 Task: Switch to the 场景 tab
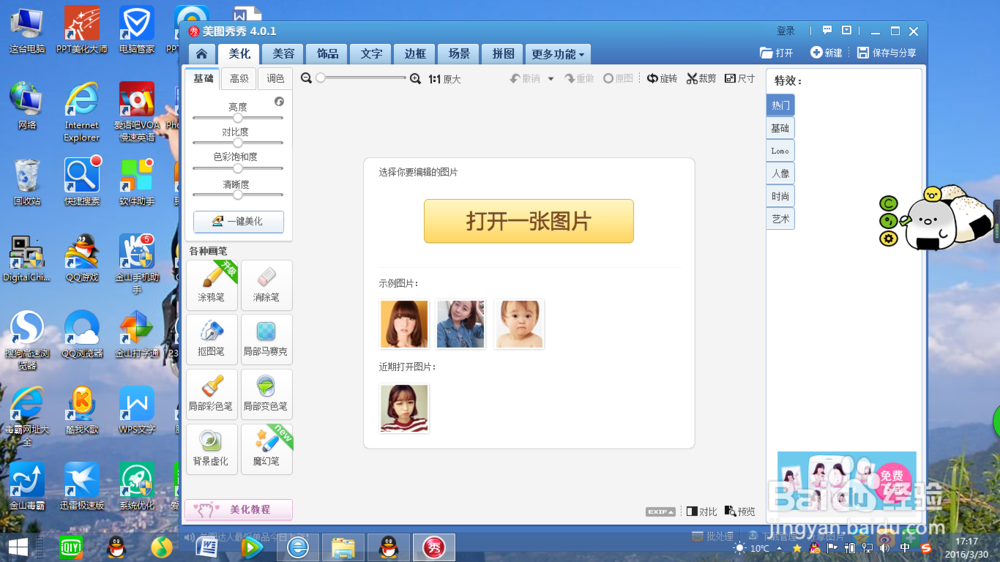tap(459, 54)
